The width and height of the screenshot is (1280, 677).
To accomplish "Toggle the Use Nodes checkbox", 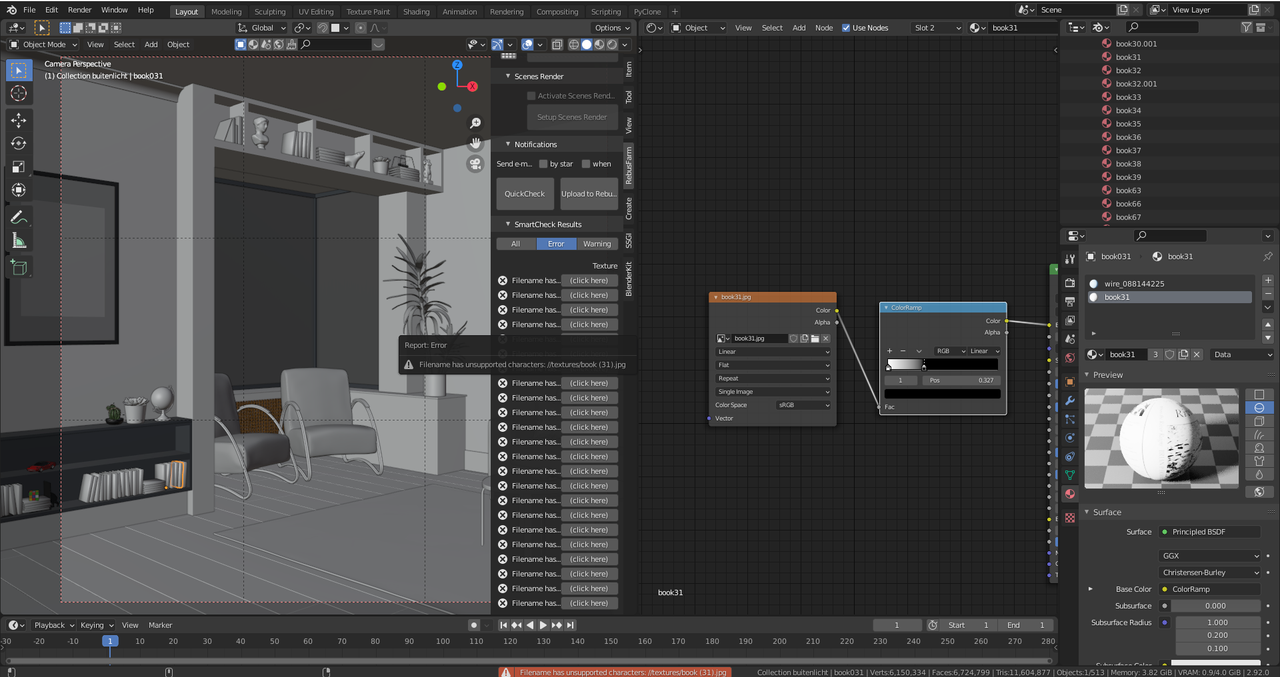I will point(846,28).
